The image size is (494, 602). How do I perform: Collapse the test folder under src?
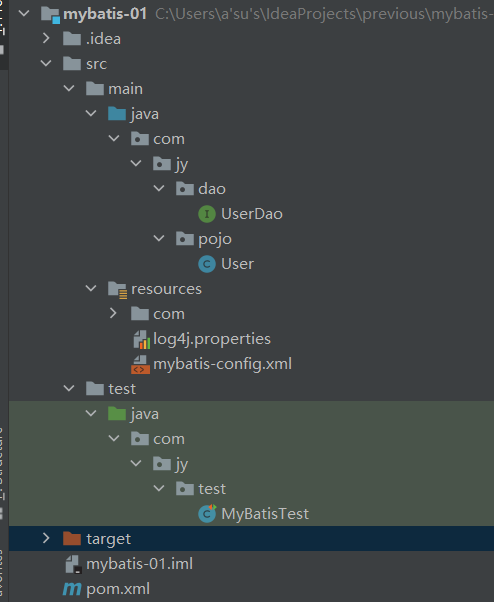[x=69, y=388]
